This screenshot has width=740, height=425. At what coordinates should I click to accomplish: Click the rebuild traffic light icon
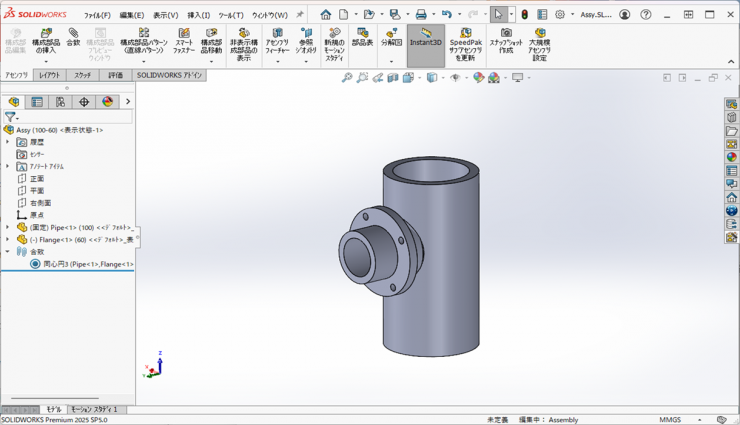coord(525,15)
